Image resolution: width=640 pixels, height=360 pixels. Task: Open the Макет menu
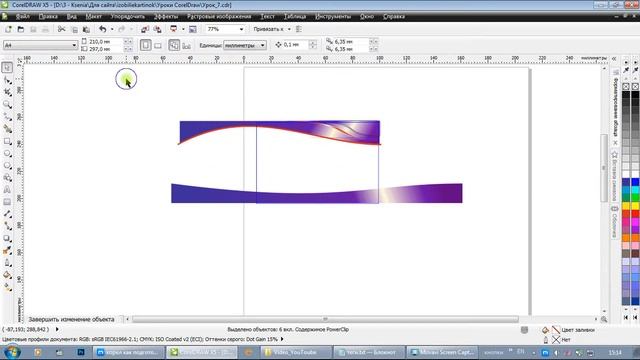pyautogui.click(x=93, y=16)
